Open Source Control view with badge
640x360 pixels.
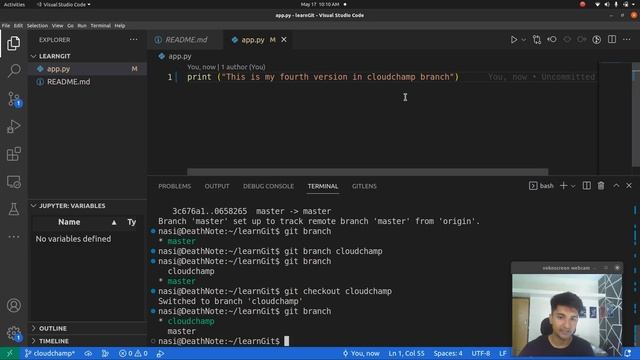coord(14,99)
